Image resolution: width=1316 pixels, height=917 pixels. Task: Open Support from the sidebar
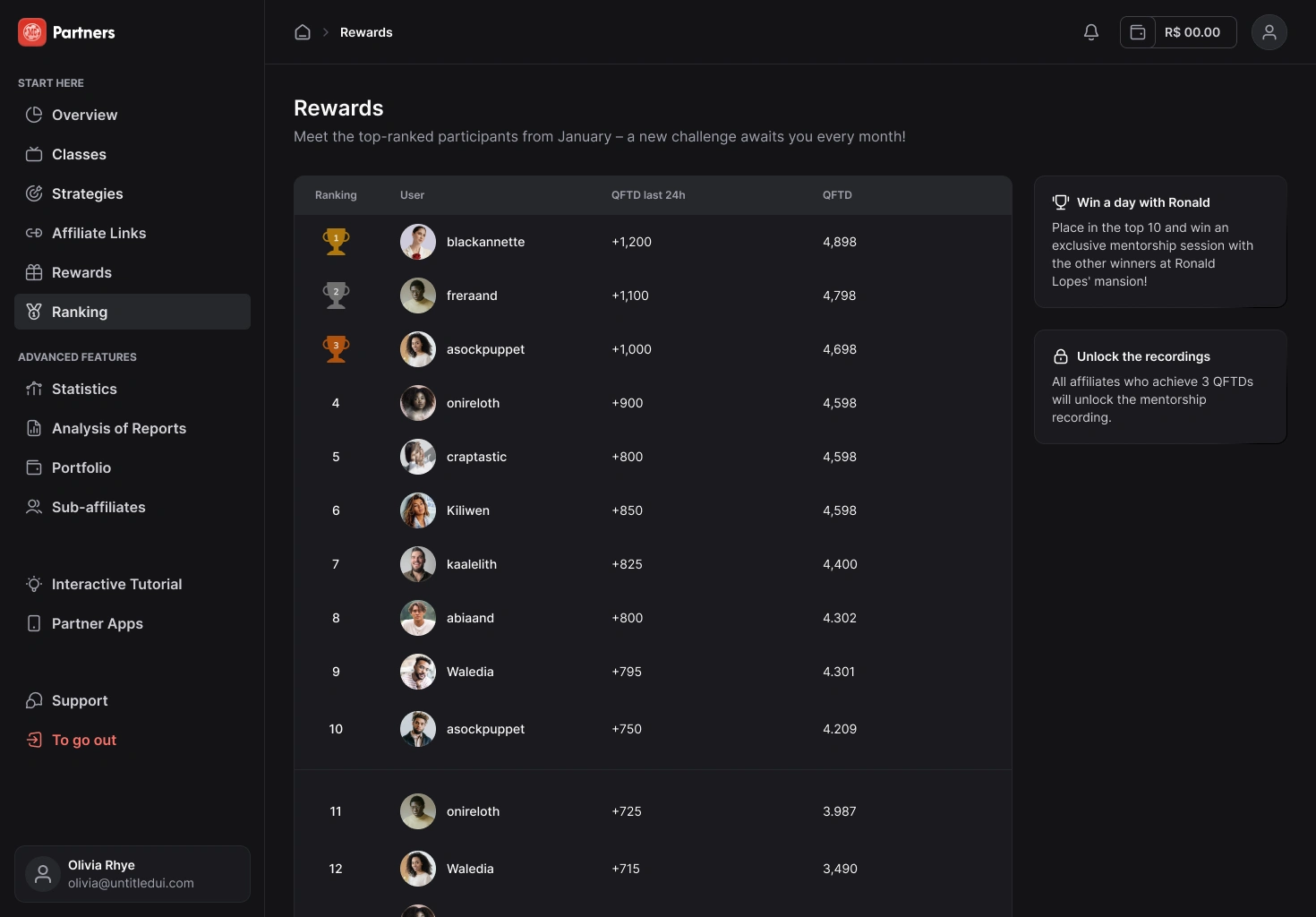point(132,700)
